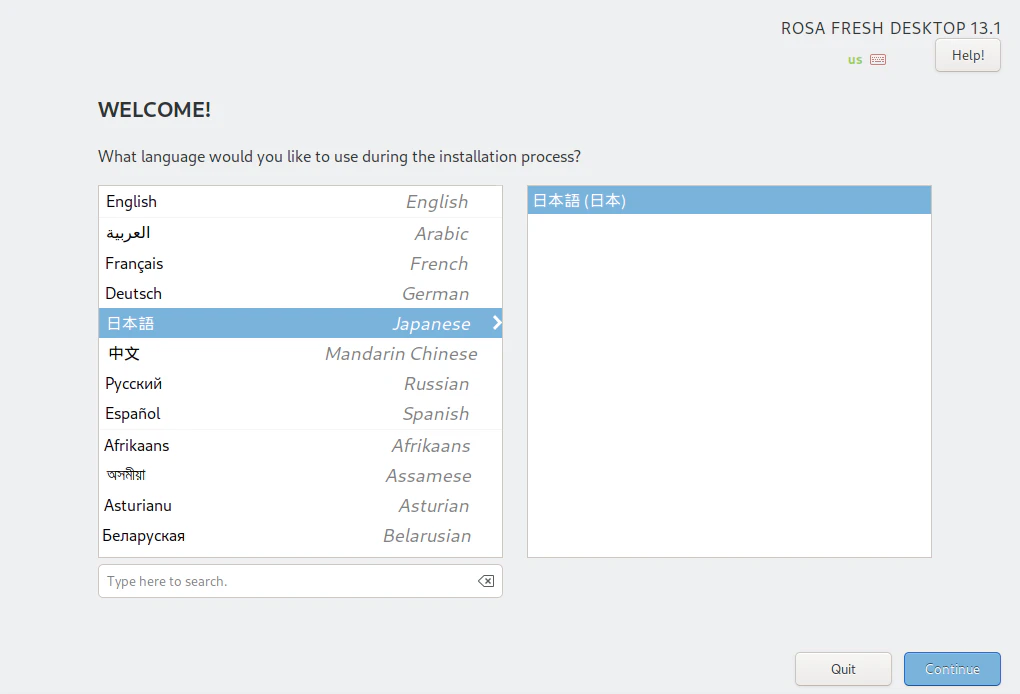The height and width of the screenshot is (694, 1020).
Task: Select Afrikaans language row
Action: click(300, 446)
